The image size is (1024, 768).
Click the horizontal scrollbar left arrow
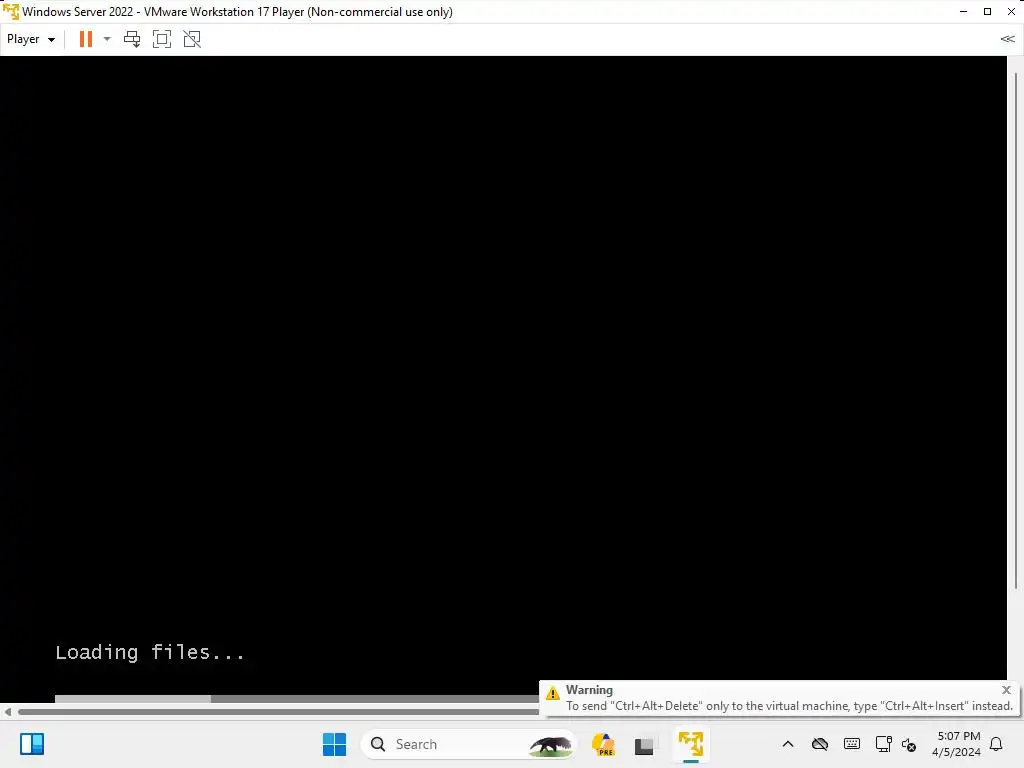8,712
